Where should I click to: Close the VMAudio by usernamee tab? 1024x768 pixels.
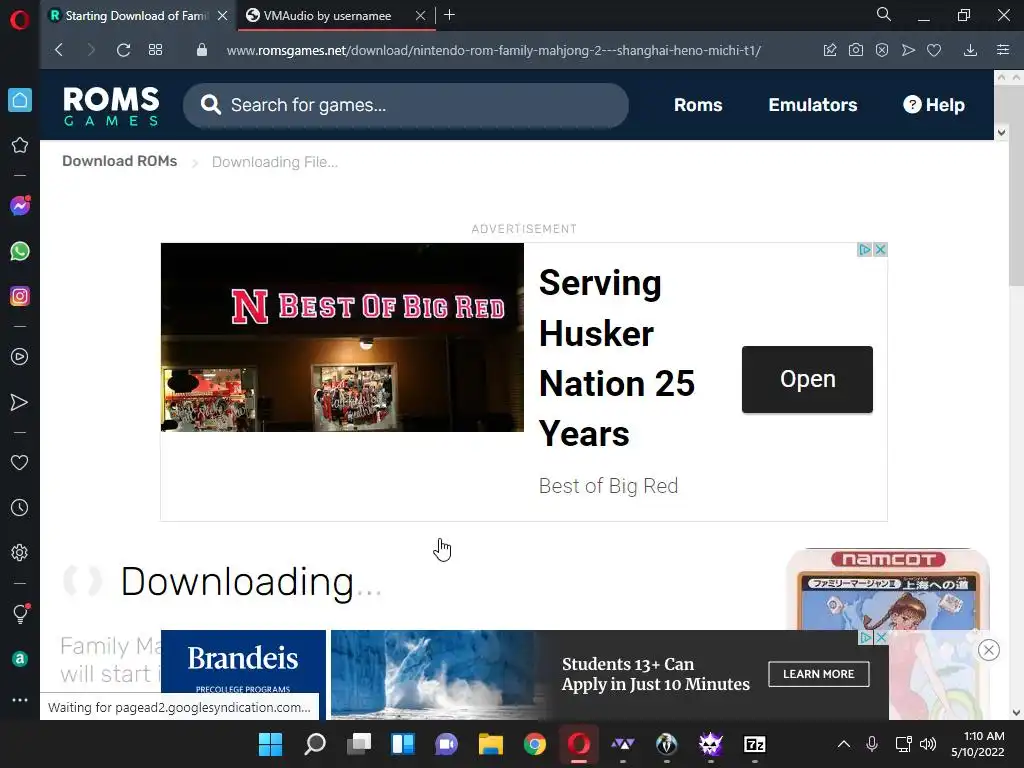[421, 16]
